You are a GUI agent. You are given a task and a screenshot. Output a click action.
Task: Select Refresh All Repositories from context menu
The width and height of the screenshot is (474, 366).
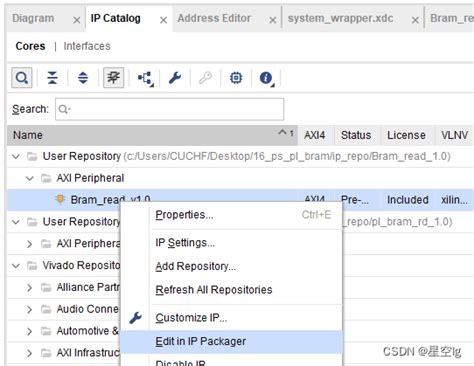click(214, 290)
